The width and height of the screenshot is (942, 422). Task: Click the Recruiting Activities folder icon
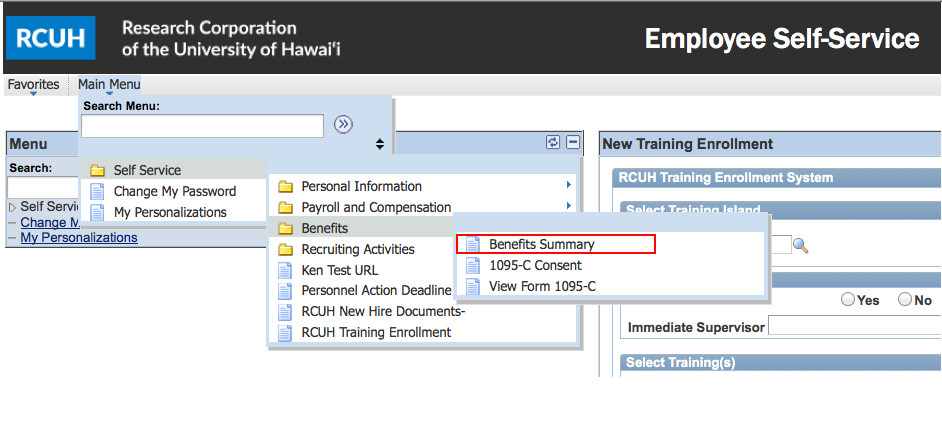(x=285, y=249)
